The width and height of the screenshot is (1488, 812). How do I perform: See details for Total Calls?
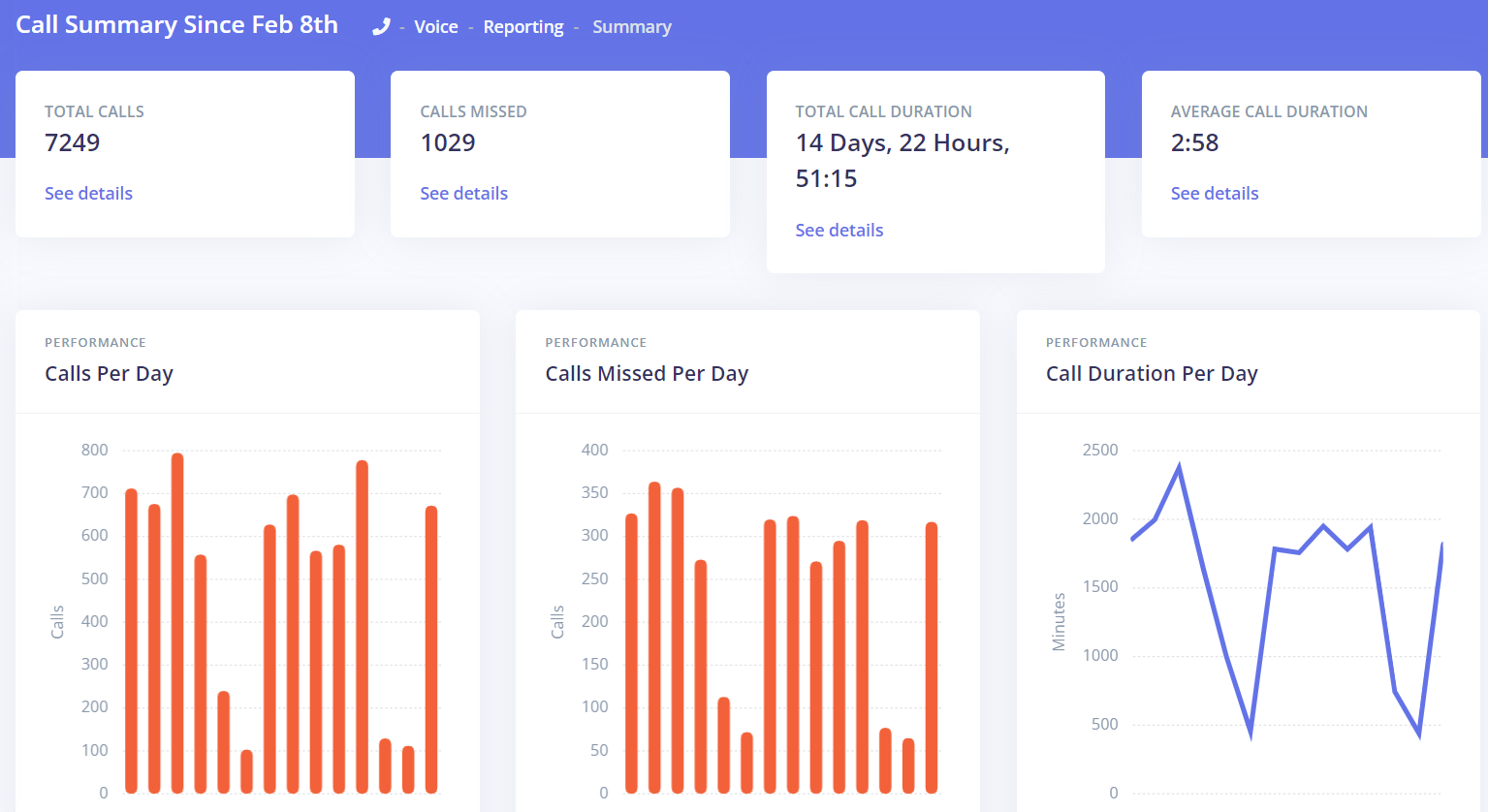(x=88, y=193)
